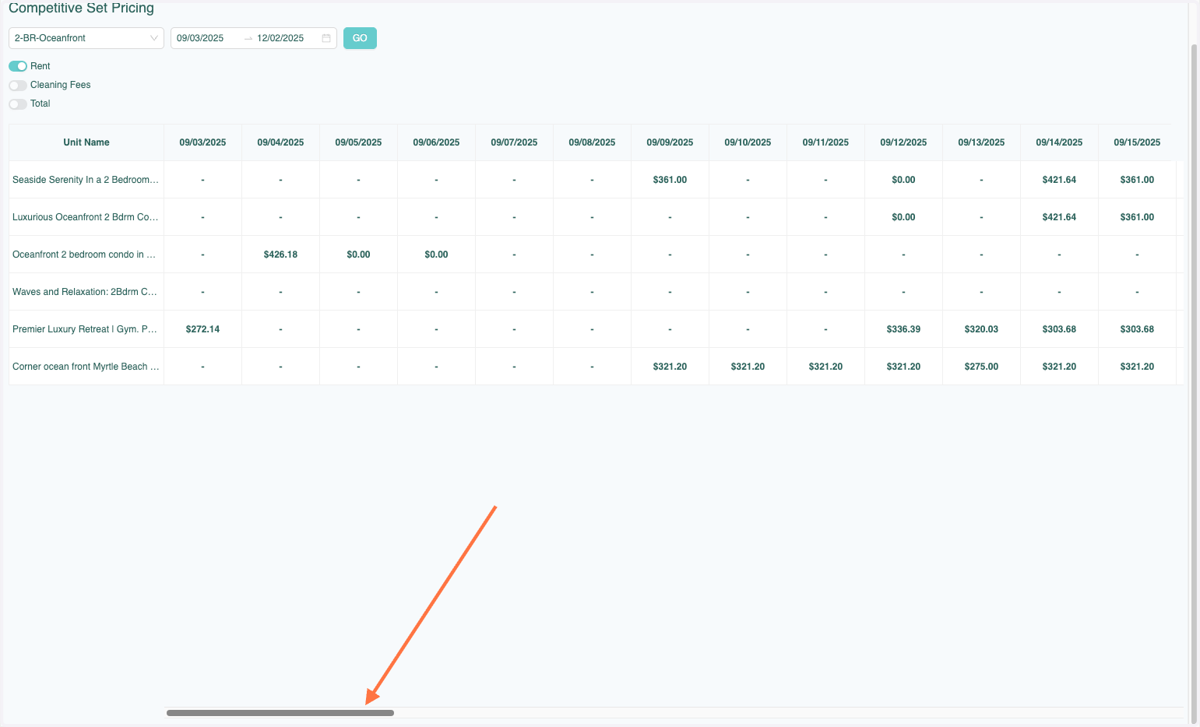
Task: Click the 09/14/2025 column header
Action: click(x=1060, y=142)
